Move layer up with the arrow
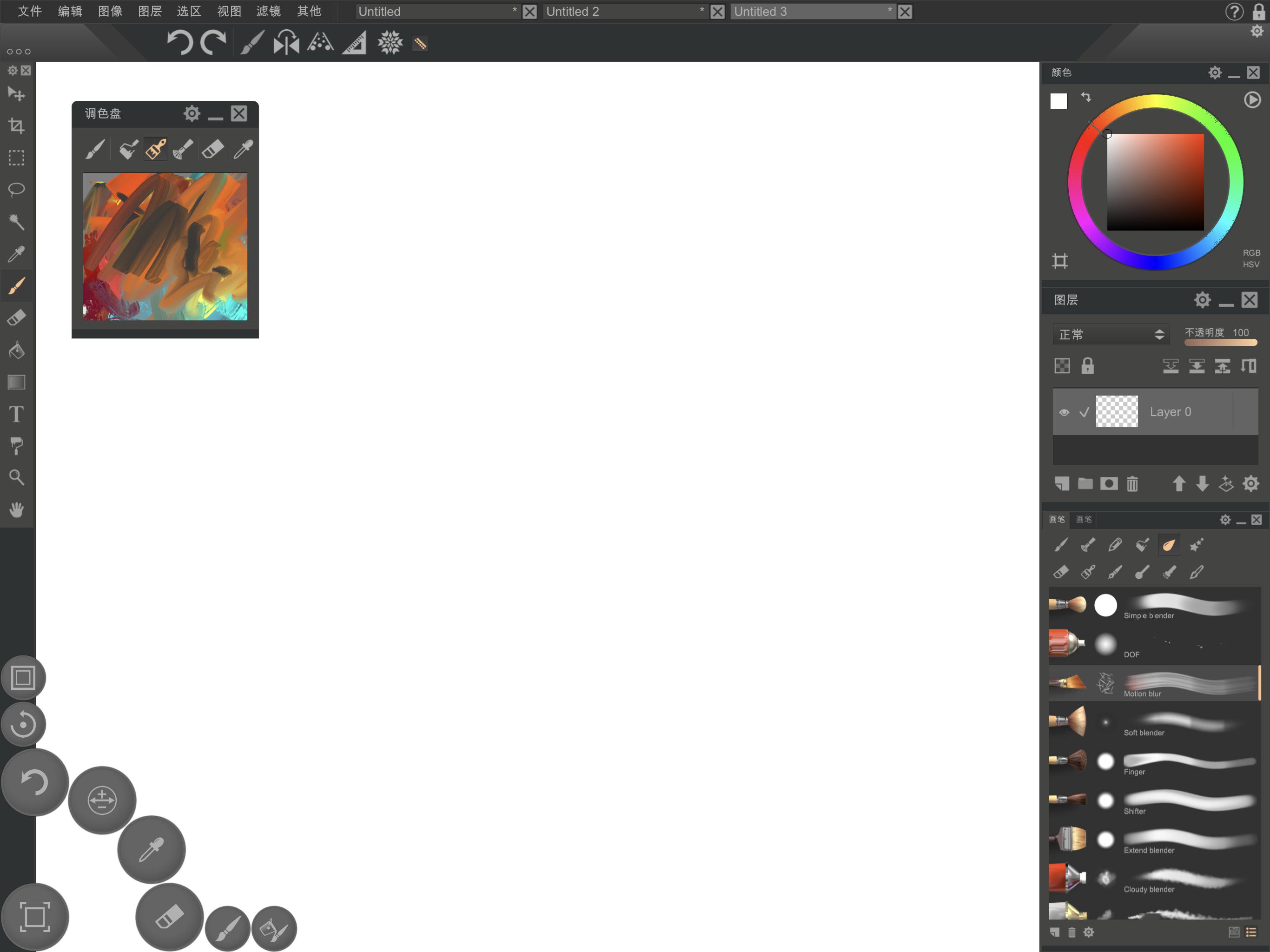The width and height of the screenshot is (1270, 952). [1179, 483]
